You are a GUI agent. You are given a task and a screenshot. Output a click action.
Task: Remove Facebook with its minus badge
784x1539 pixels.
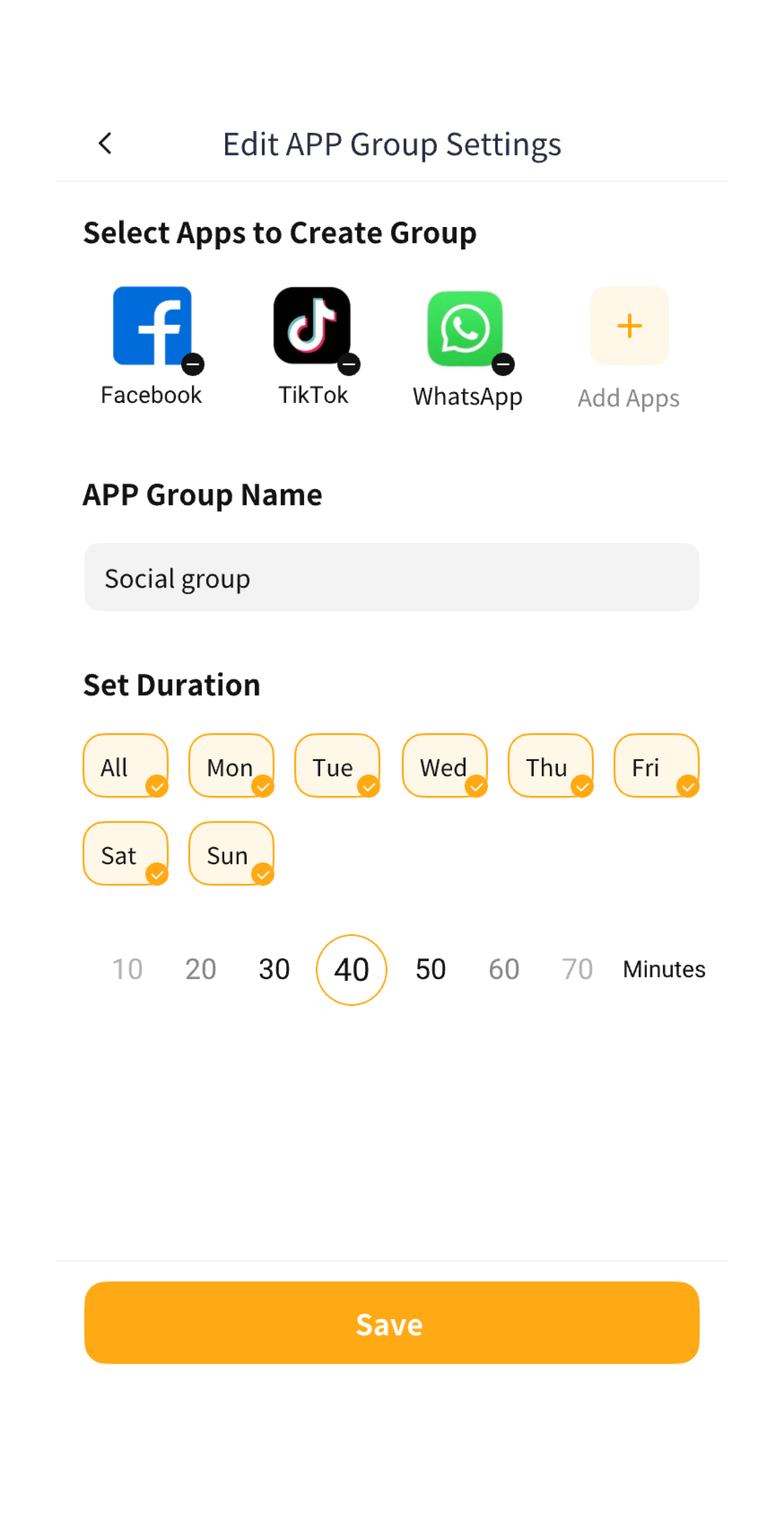pyautogui.click(x=193, y=364)
